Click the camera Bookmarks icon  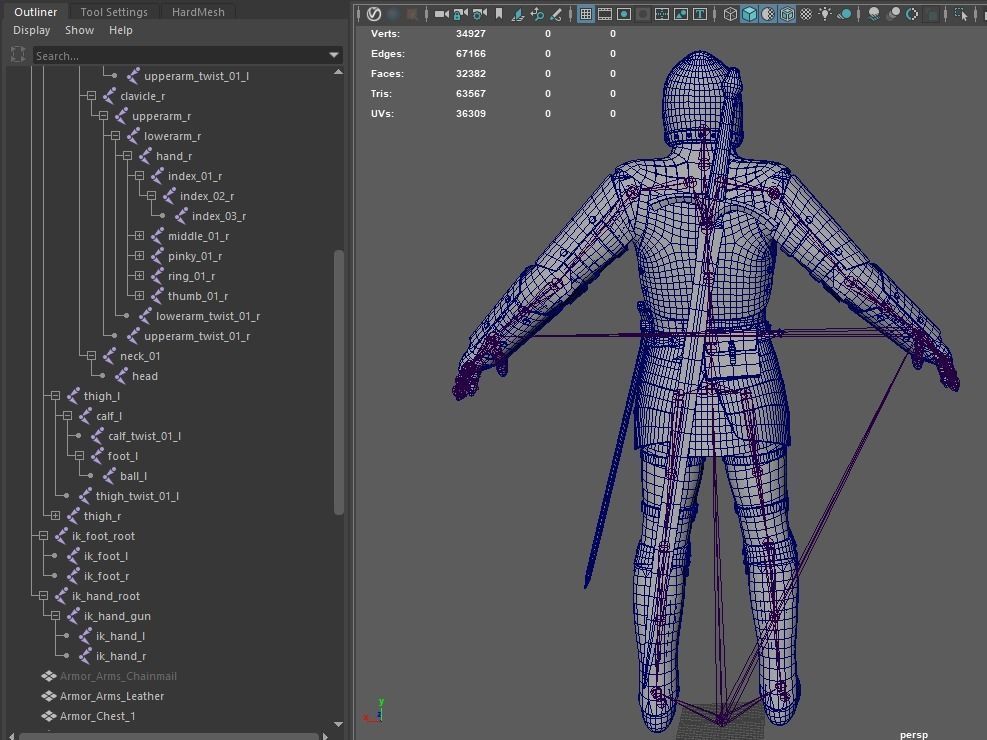coord(499,14)
